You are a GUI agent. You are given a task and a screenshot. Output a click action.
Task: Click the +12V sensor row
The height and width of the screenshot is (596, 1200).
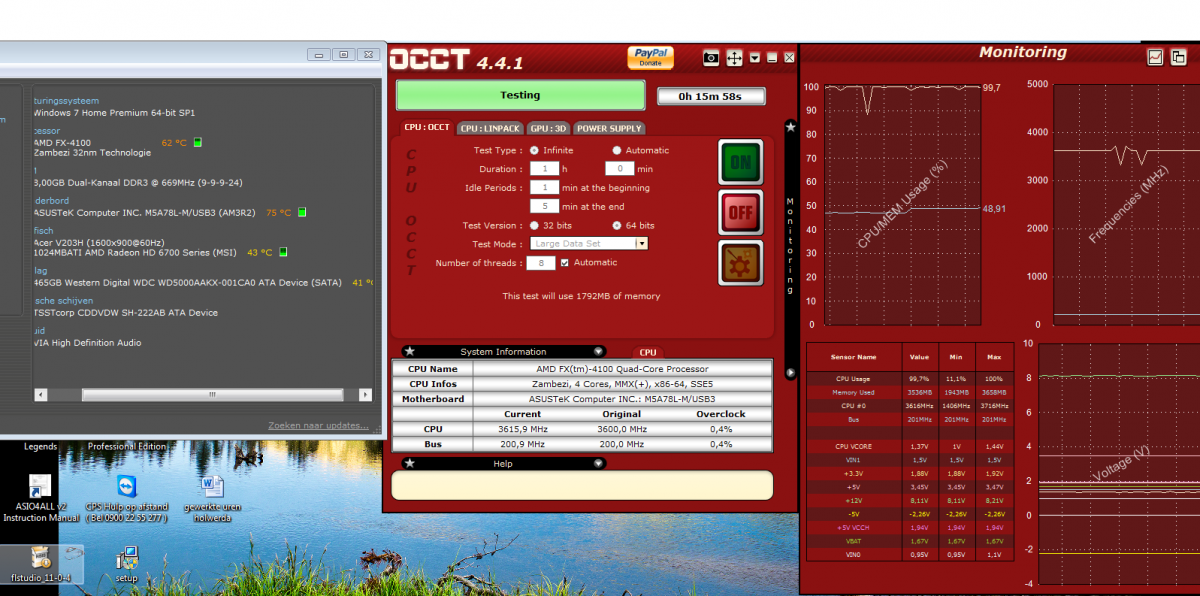909,500
